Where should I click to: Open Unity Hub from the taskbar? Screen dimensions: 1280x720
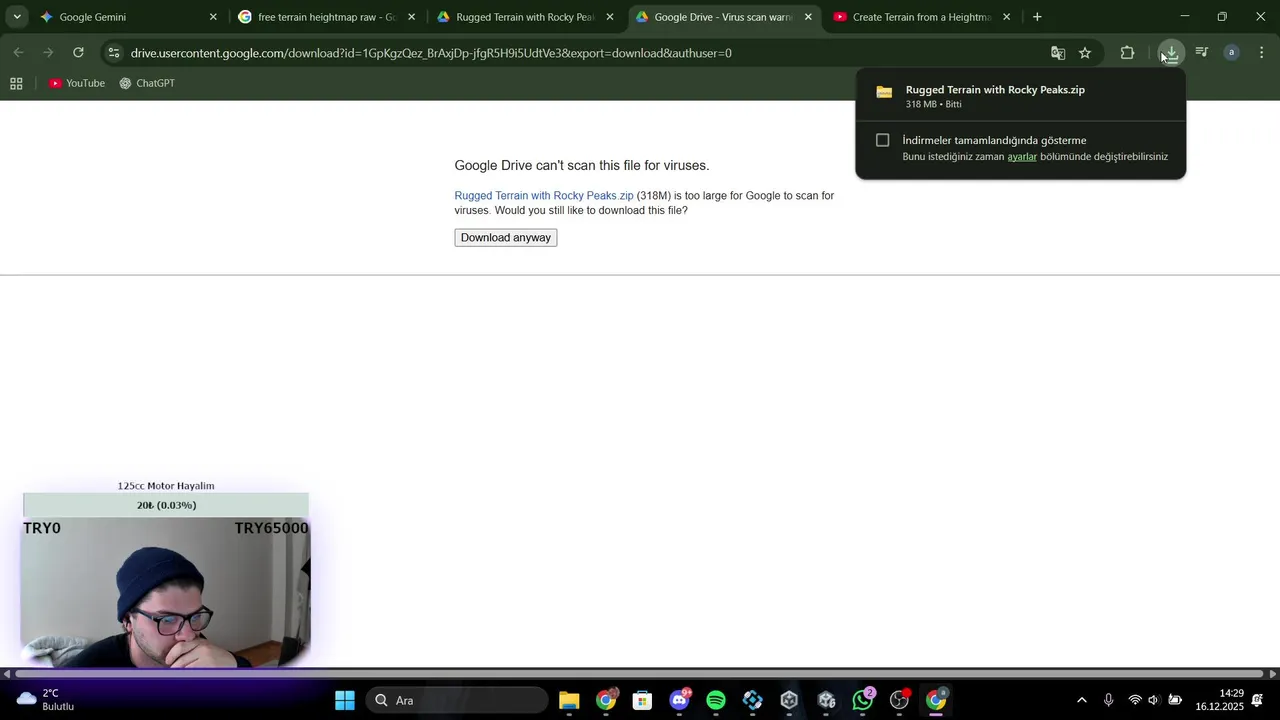coord(789,700)
